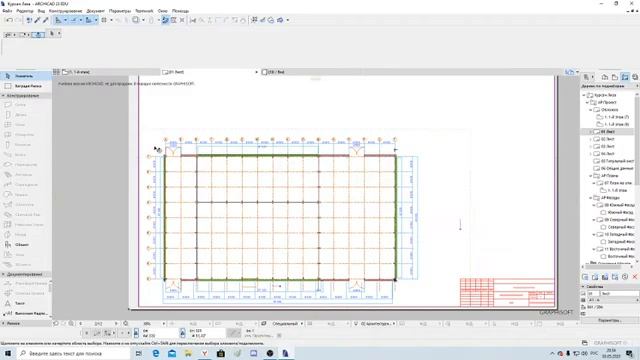Collapse the АР Планы tree folder
Image resolution: width=640 pixels, height=360 pixels.
click(x=591, y=176)
